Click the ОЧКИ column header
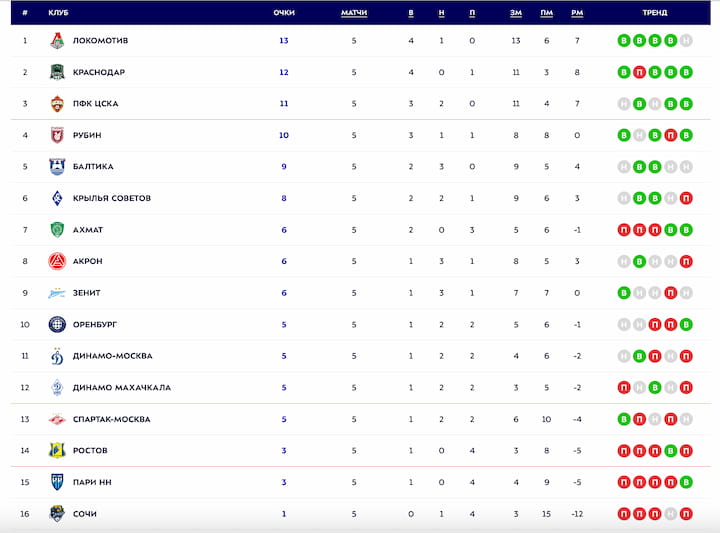 pos(284,13)
